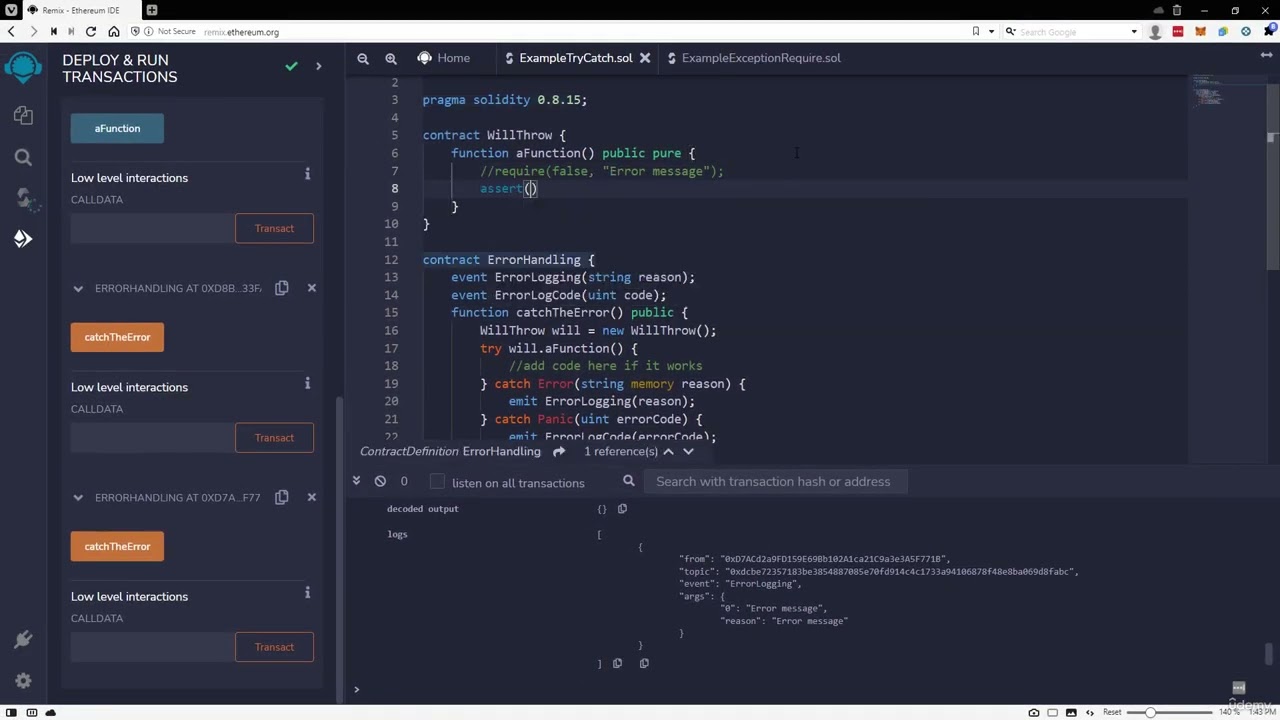1280x720 pixels.
Task: Toggle listen on all transactions checkbox
Action: click(x=437, y=482)
